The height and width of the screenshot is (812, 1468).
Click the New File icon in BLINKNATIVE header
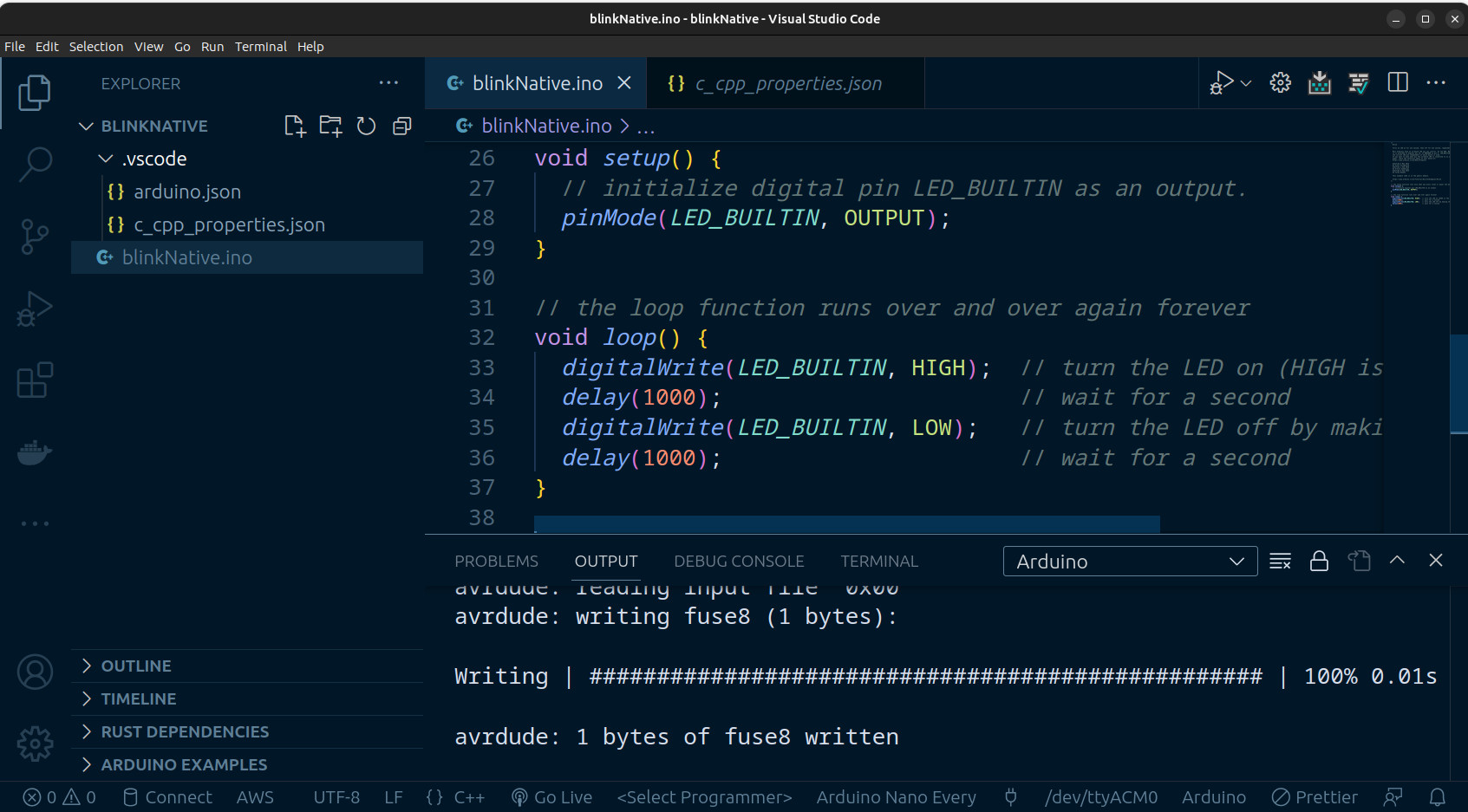pyautogui.click(x=295, y=127)
